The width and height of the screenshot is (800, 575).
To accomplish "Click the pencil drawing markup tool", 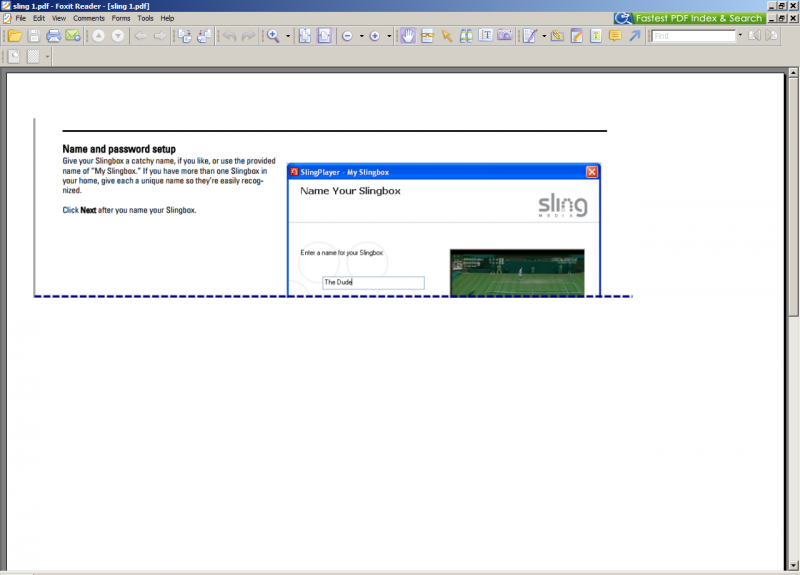I will coord(530,36).
